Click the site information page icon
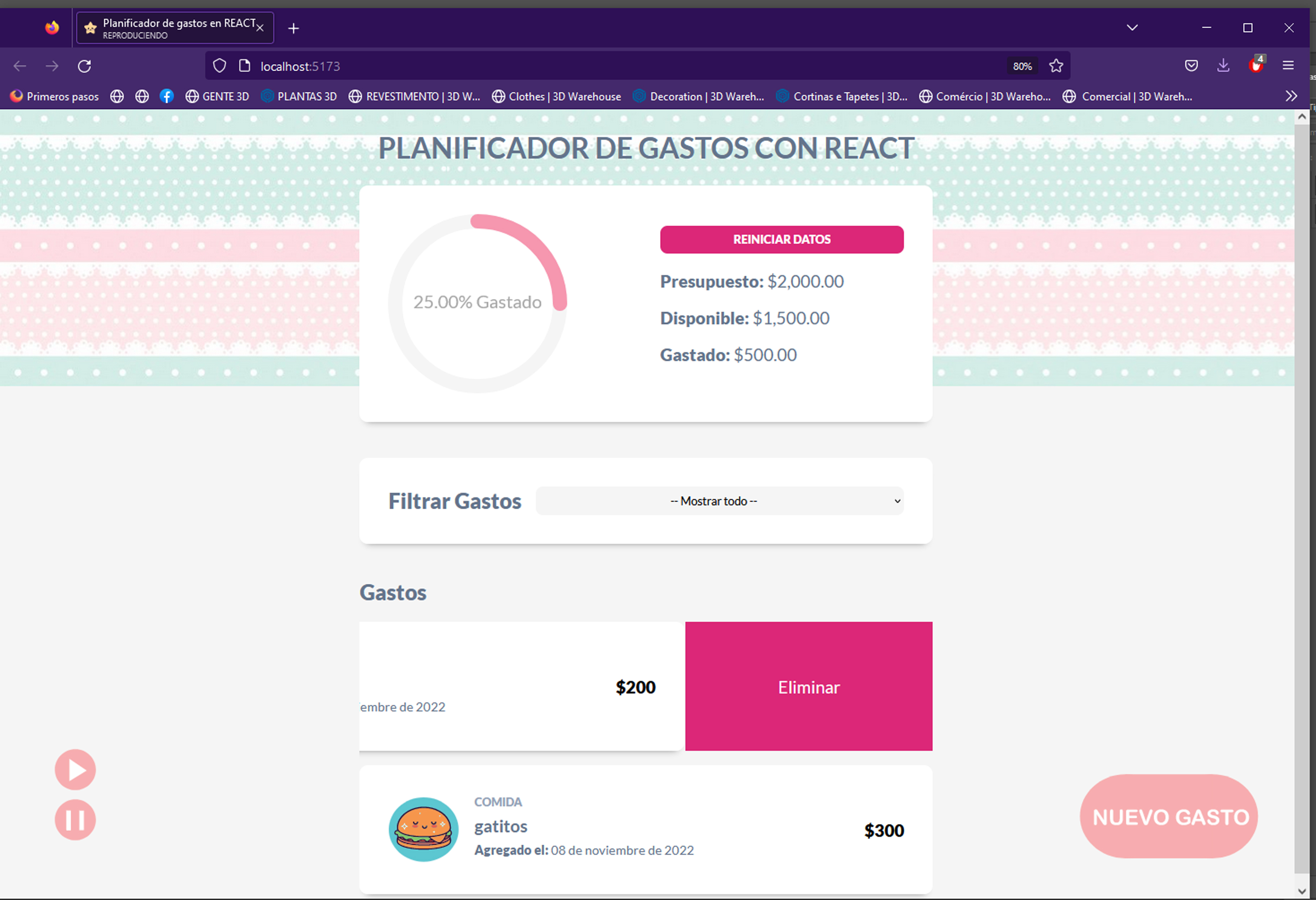 tap(245, 66)
